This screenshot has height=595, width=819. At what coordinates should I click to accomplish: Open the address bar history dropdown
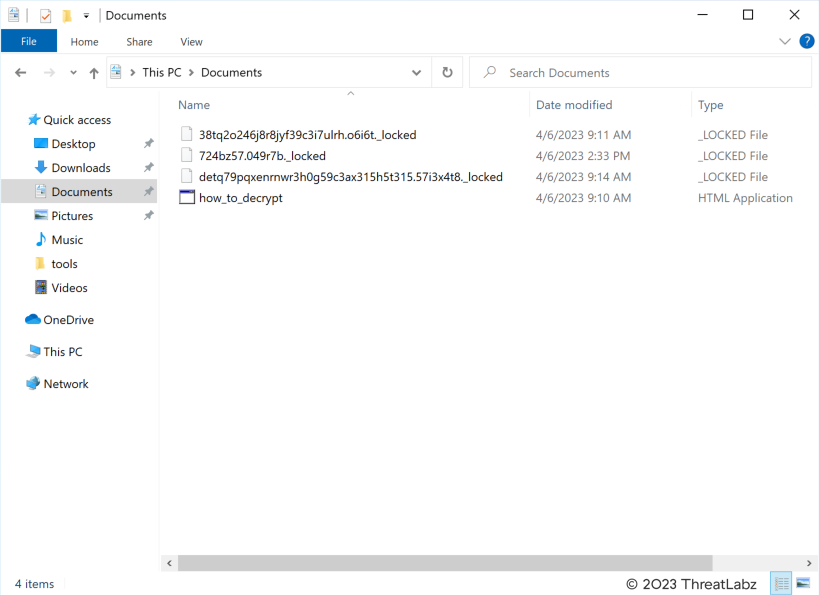click(x=417, y=73)
